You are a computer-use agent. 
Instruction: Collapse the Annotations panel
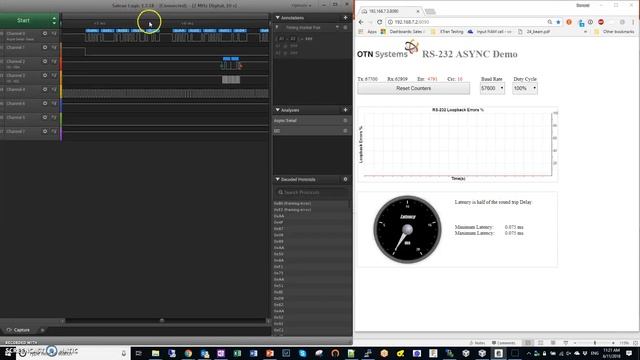278,18
